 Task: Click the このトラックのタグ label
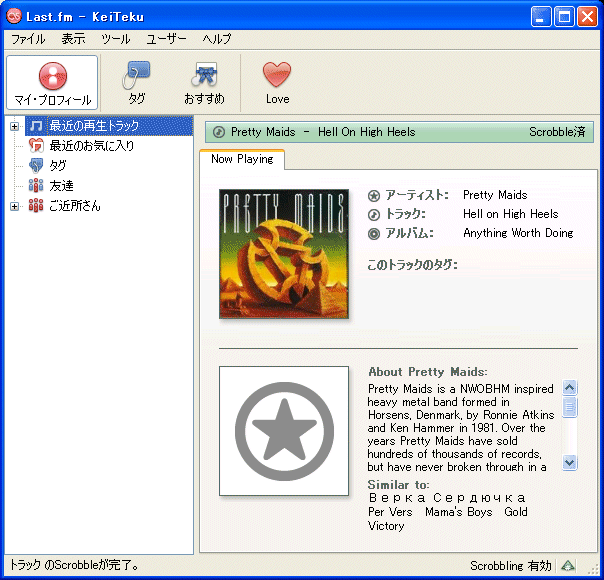coord(412,265)
